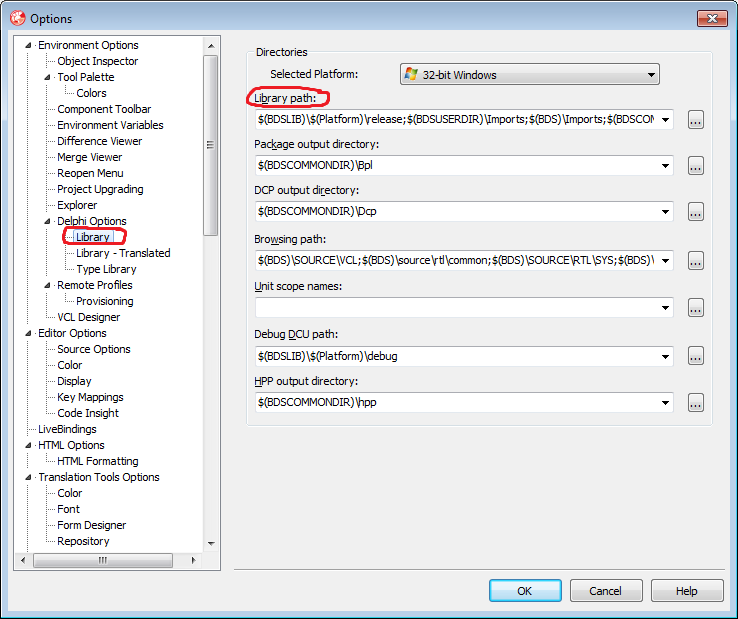Viewport: 738px width, 619px height.
Task: Click ellipsis button beside Library path
Action: 695,120
